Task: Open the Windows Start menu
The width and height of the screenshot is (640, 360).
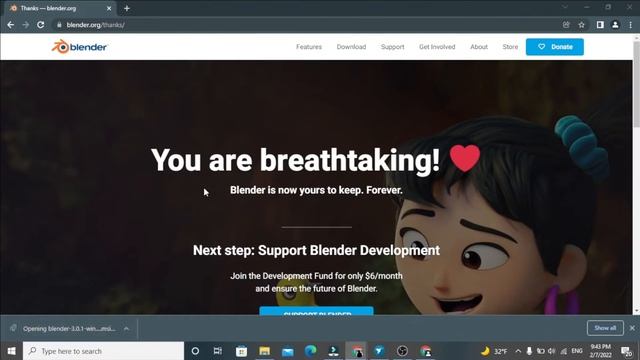Action: pyautogui.click(x=11, y=351)
